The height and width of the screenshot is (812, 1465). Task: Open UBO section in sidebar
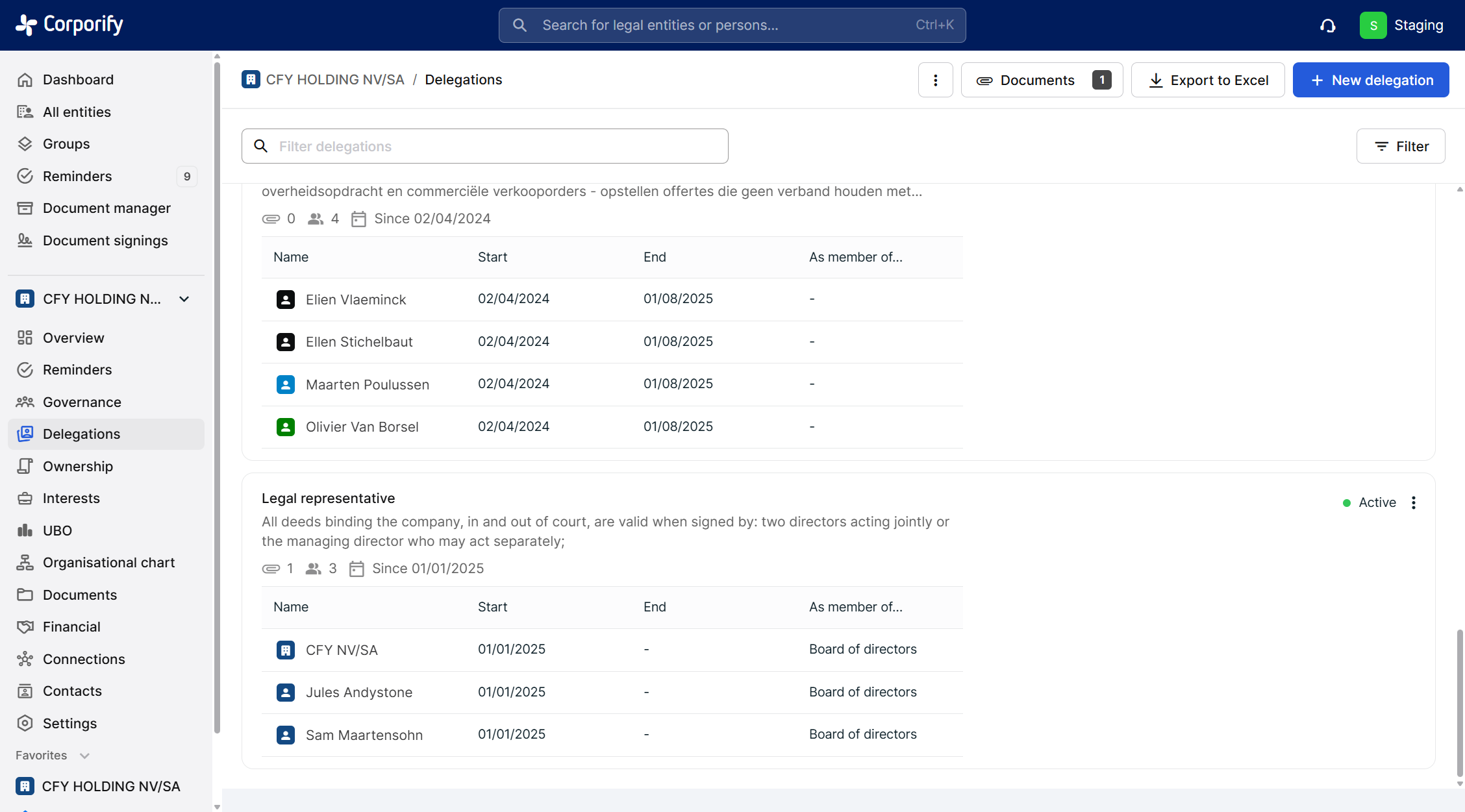57,530
